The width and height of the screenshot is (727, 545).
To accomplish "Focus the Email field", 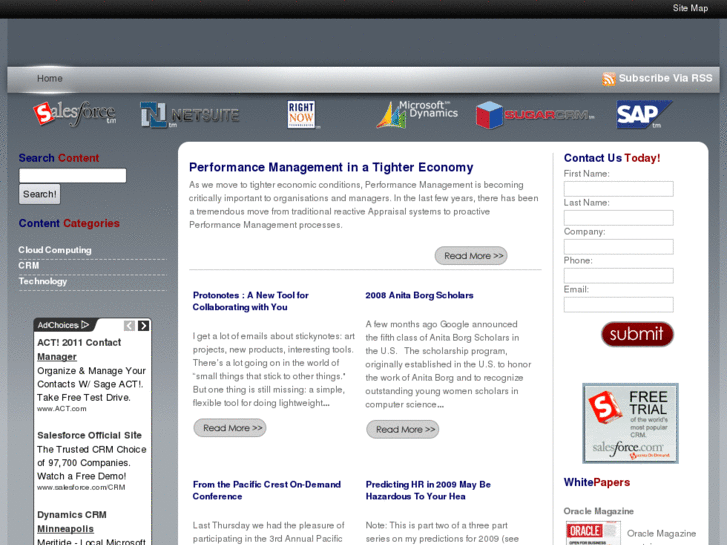I will tap(619, 305).
